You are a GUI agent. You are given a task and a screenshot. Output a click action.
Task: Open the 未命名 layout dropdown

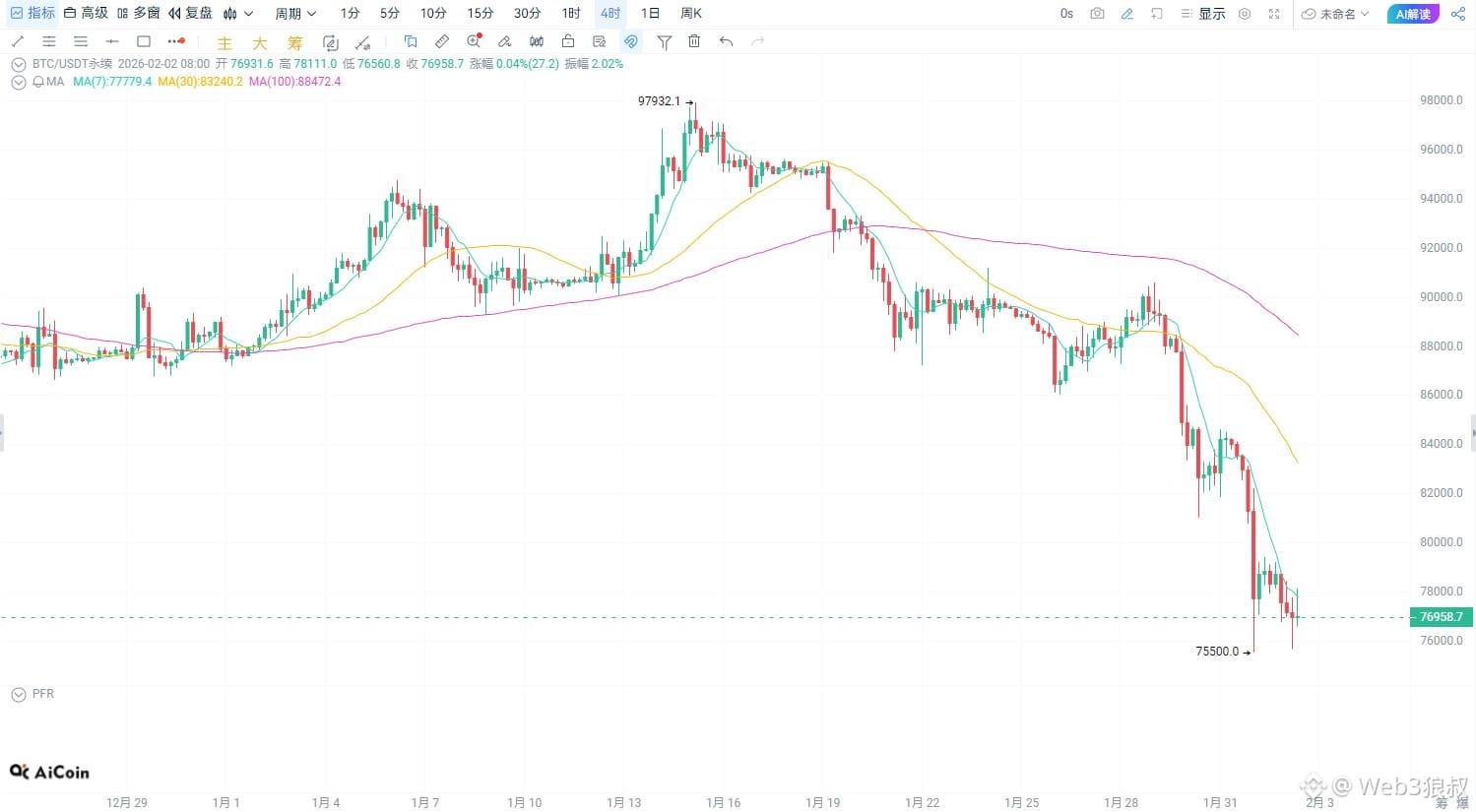click(x=1335, y=14)
